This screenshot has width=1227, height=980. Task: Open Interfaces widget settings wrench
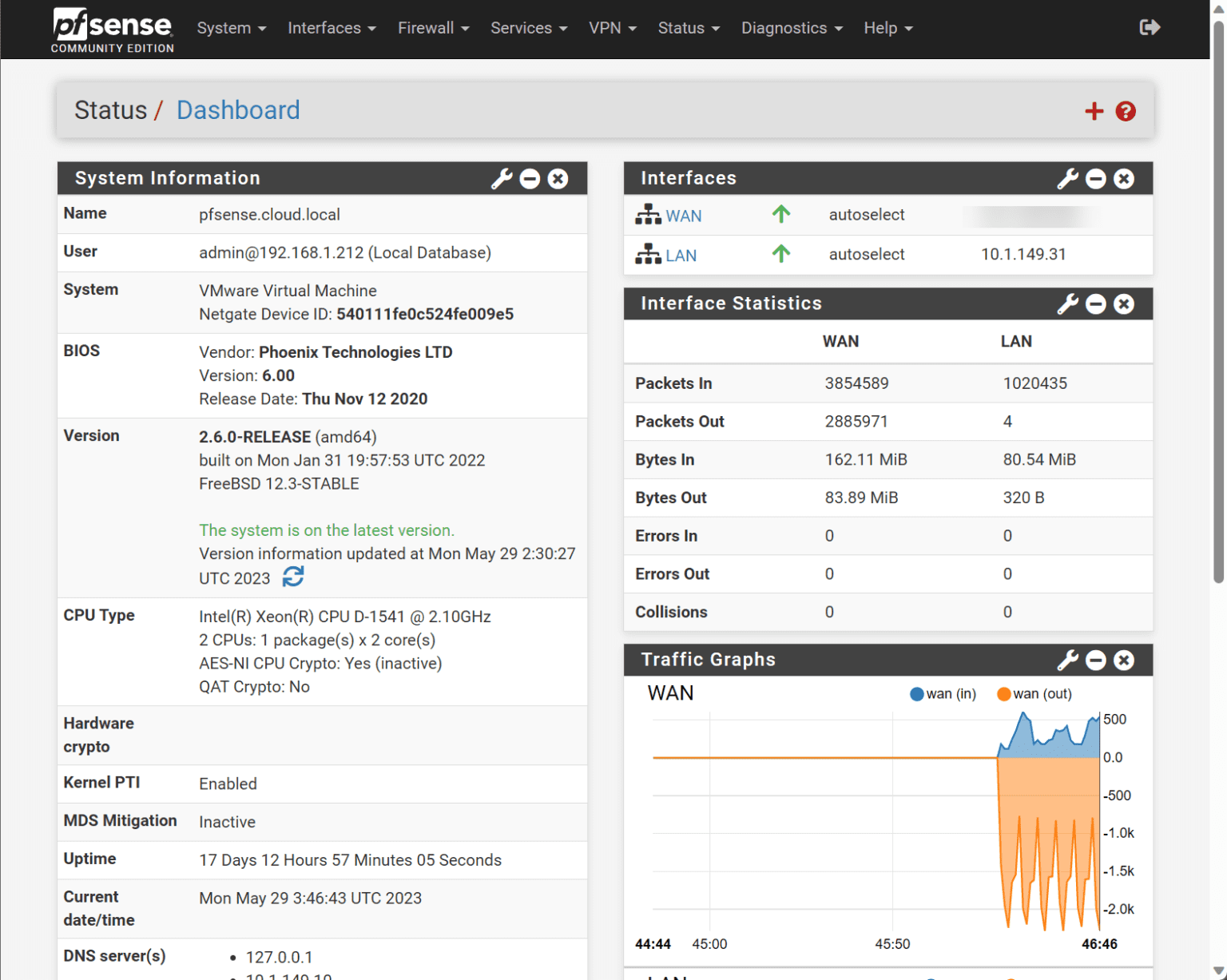[1068, 178]
